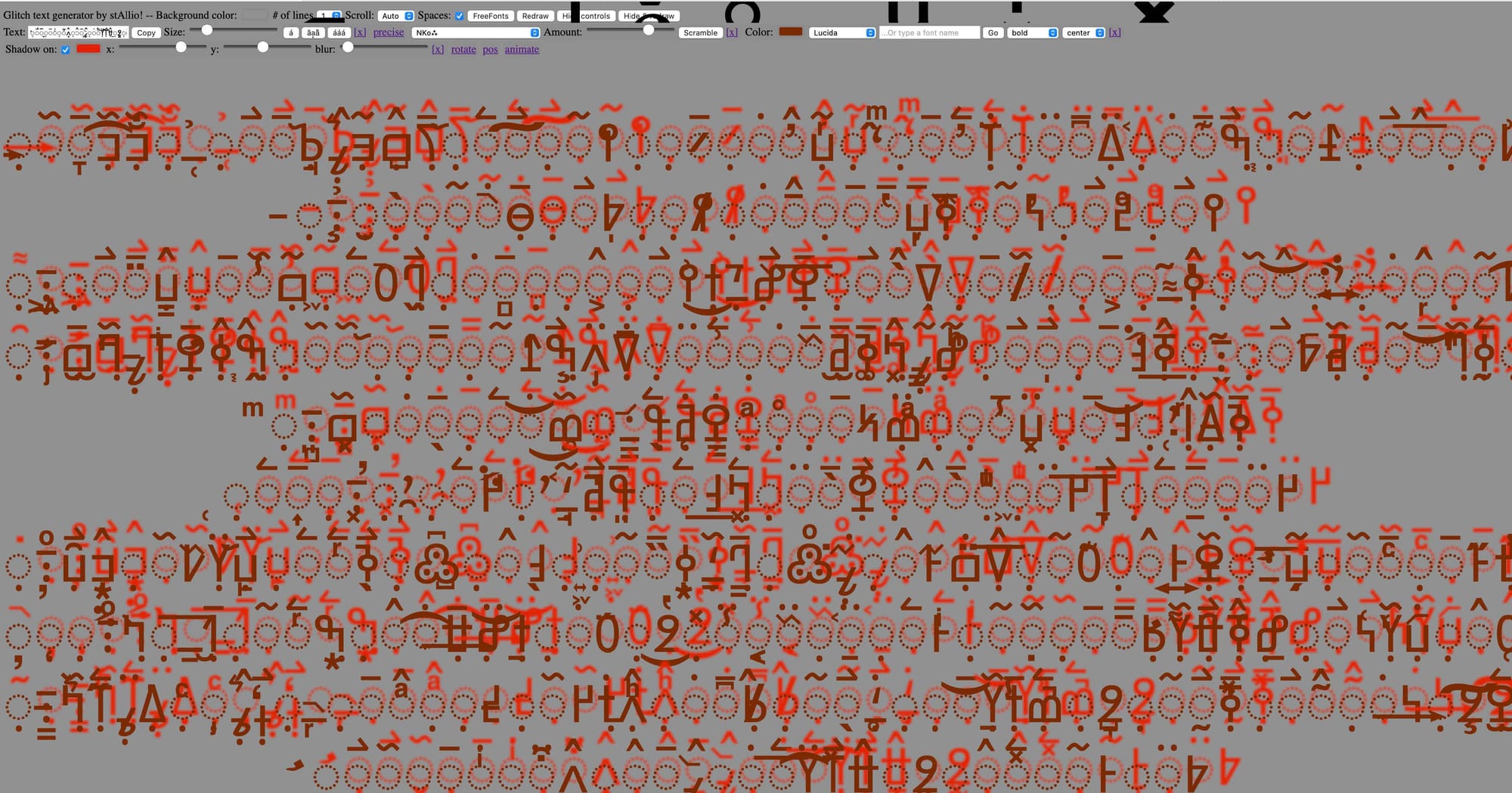Disable the Shadow on checkbox
The width and height of the screenshot is (1512, 793).
coord(66,50)
